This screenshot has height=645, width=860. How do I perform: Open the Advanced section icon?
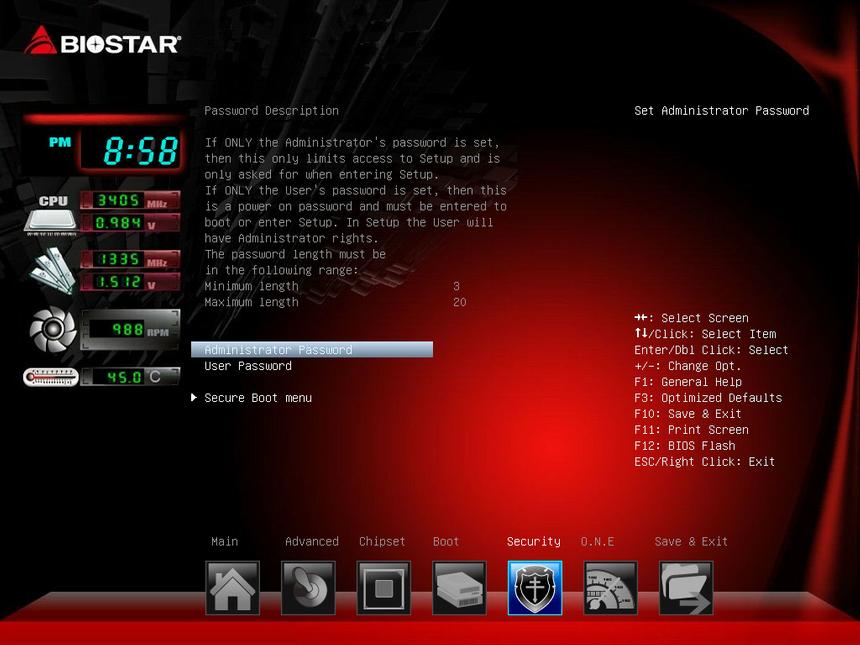pos(308,588)
